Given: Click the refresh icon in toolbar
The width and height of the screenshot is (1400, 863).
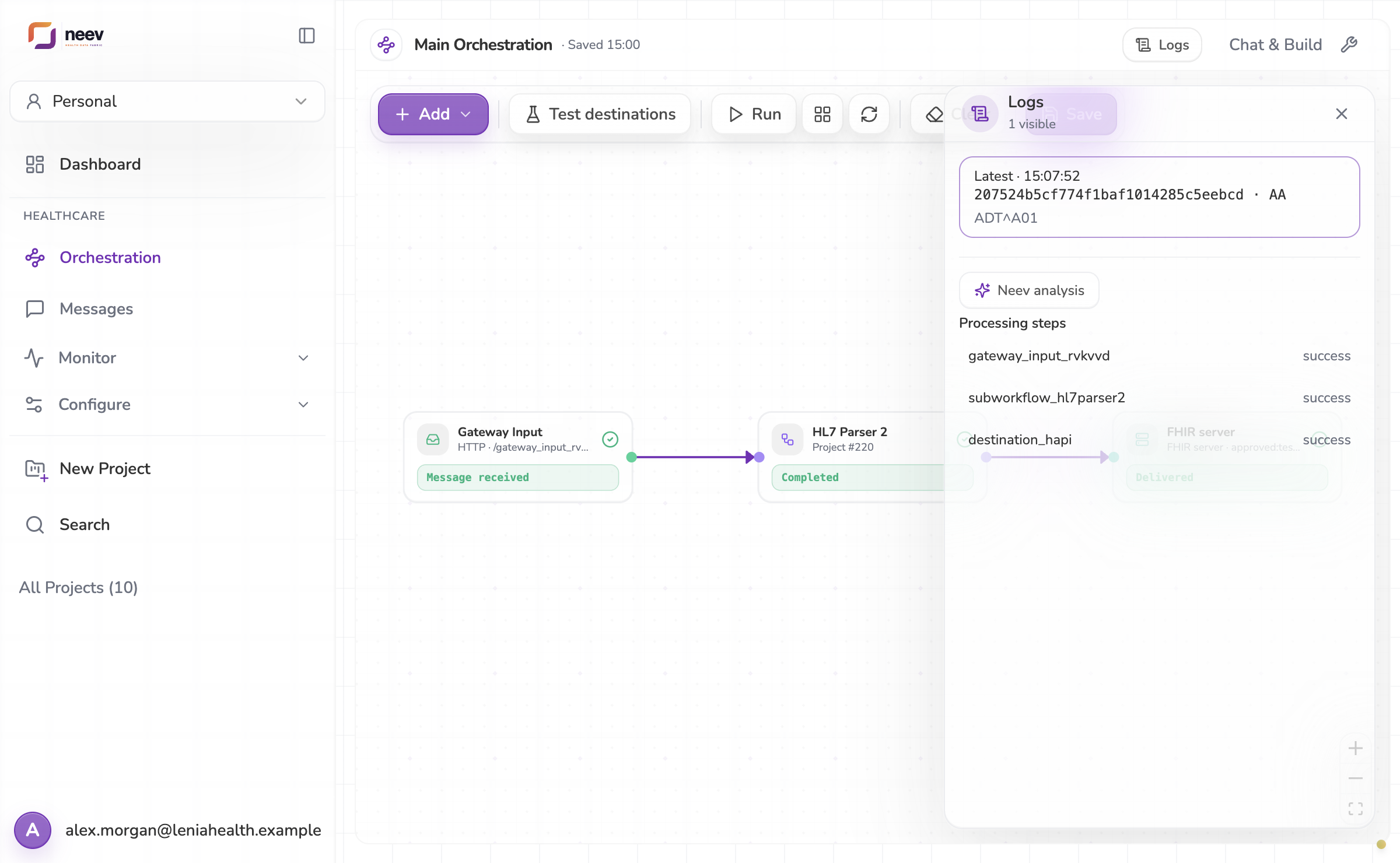Looking at the screenshot, I should coord(869,114).
